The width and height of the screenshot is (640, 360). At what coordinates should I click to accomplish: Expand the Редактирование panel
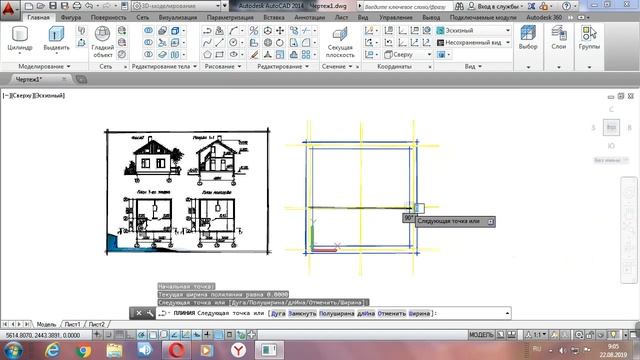282,67
